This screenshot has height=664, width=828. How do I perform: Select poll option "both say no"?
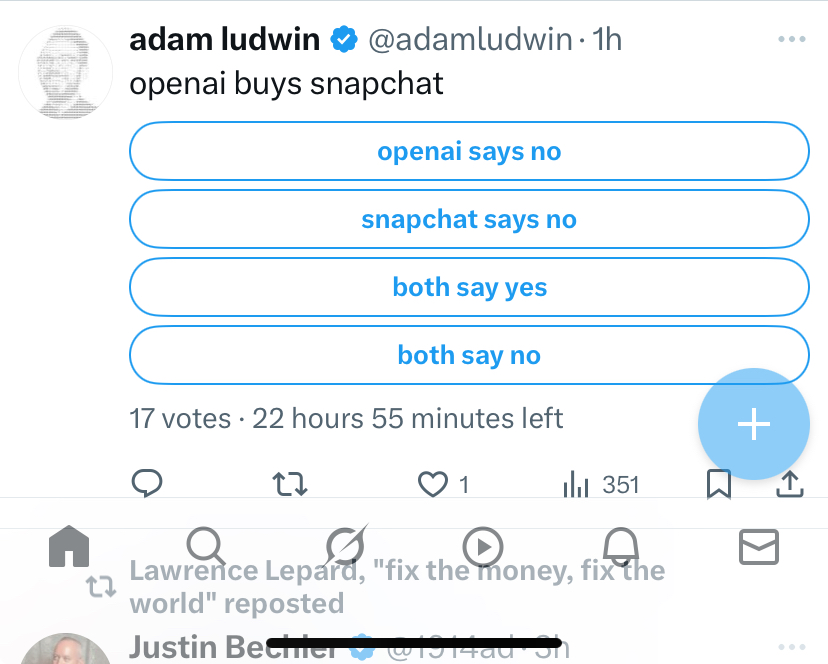[x=469, y=356]
